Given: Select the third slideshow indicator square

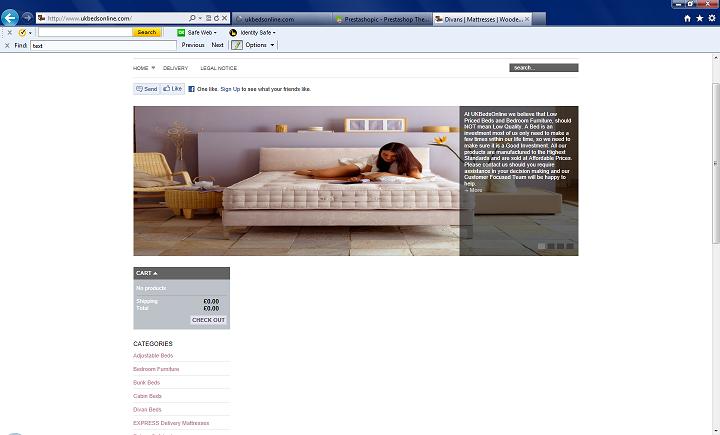Looking at the screenshot, I should click(560, 246).
